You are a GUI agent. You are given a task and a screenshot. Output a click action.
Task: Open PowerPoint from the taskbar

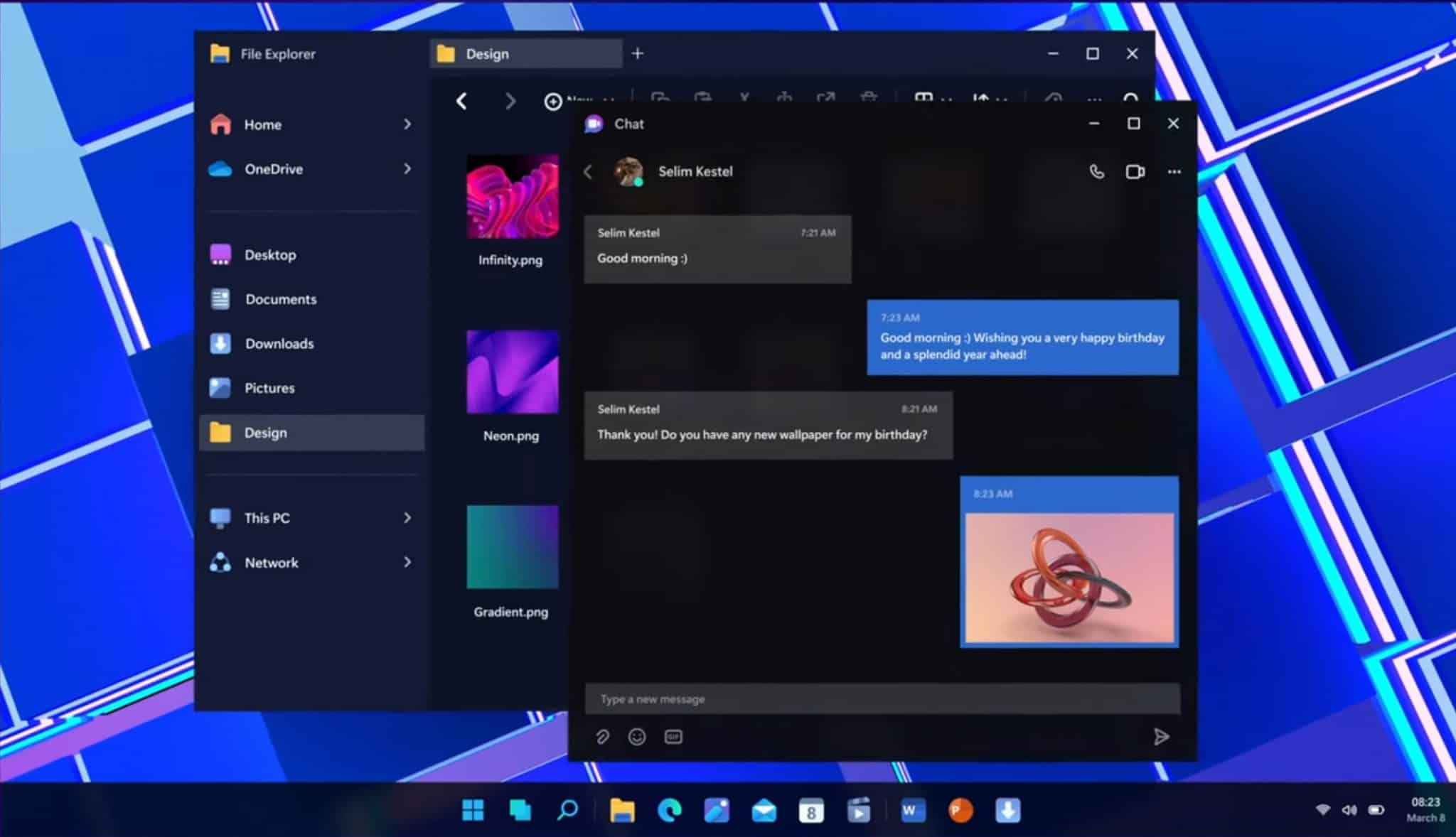960,810
